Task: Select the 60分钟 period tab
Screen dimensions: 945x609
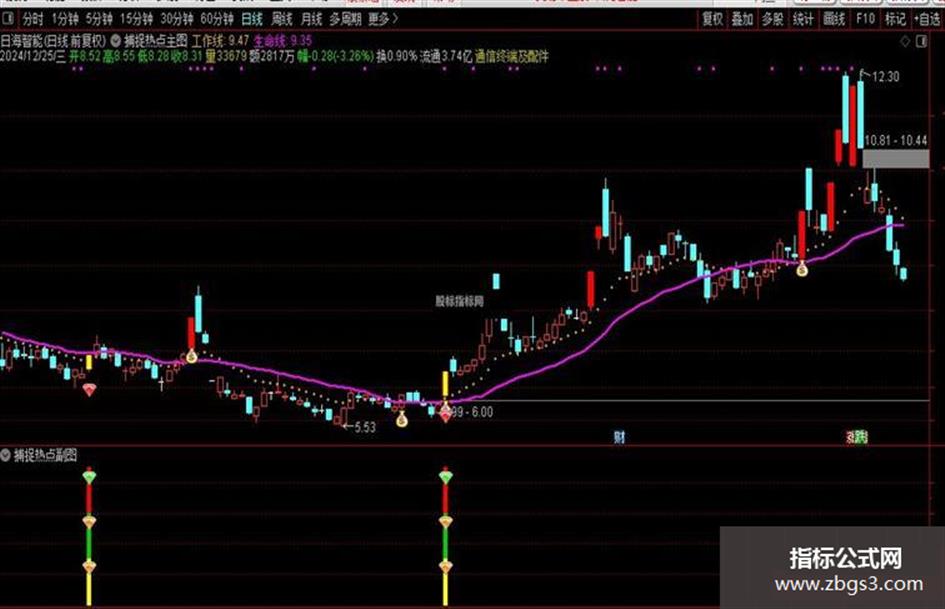Action: (217, 19)
